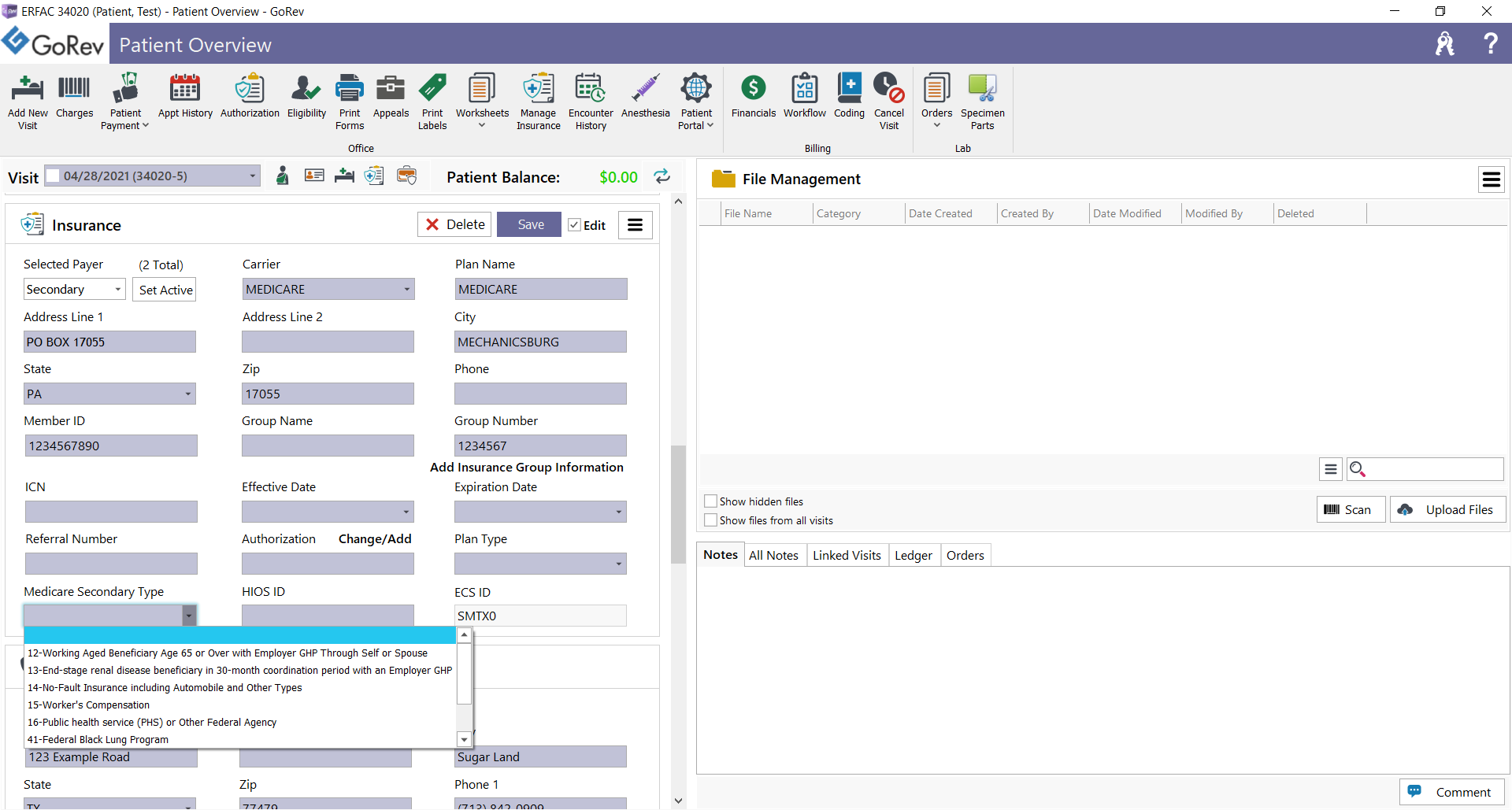1512x810 pixels.
Task: Open the Orders tab
Action: 965,556
